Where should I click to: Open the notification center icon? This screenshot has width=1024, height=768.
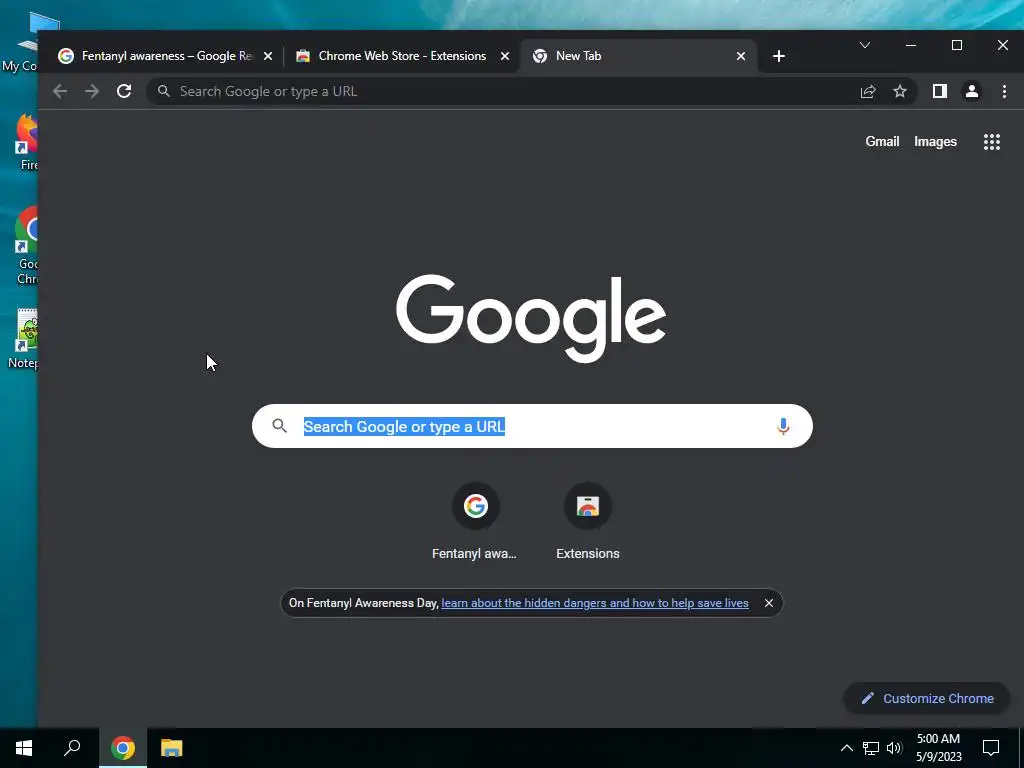(x=991, y=748)
